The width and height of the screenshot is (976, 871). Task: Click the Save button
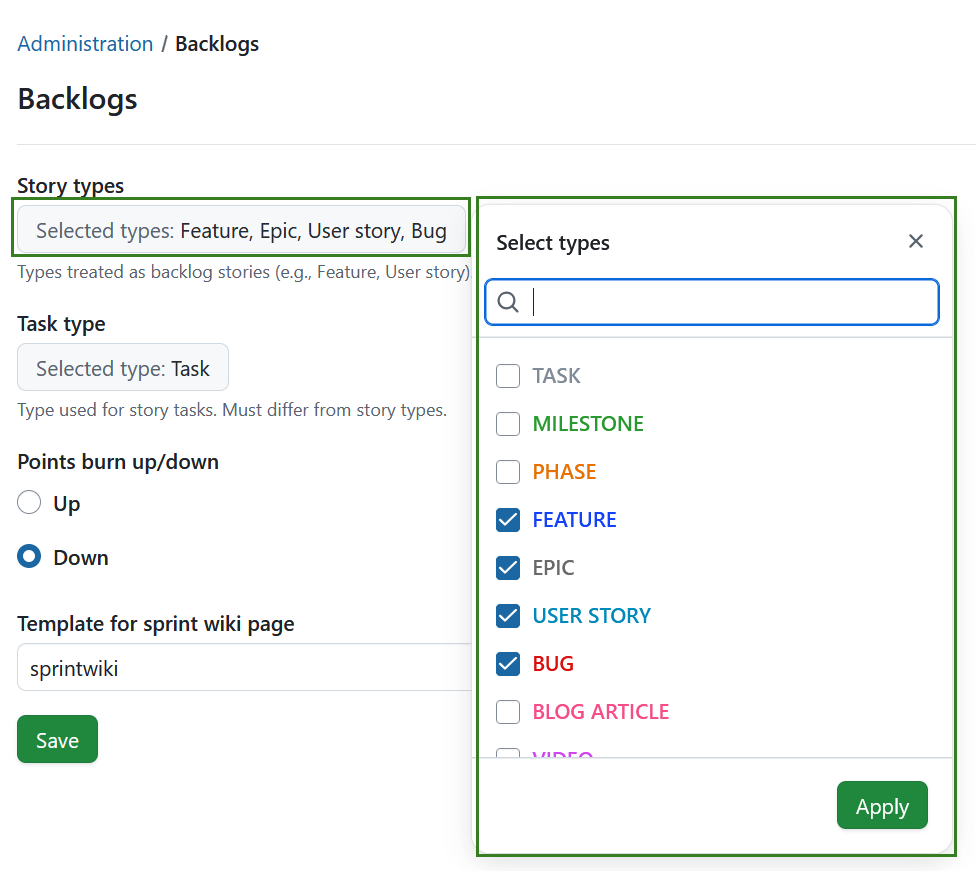(57, 740)
